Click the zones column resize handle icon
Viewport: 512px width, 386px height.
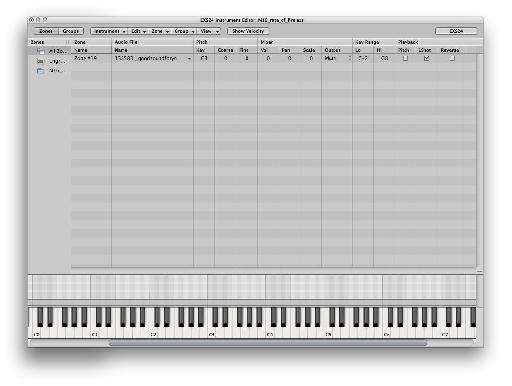[x=68, y=42]
